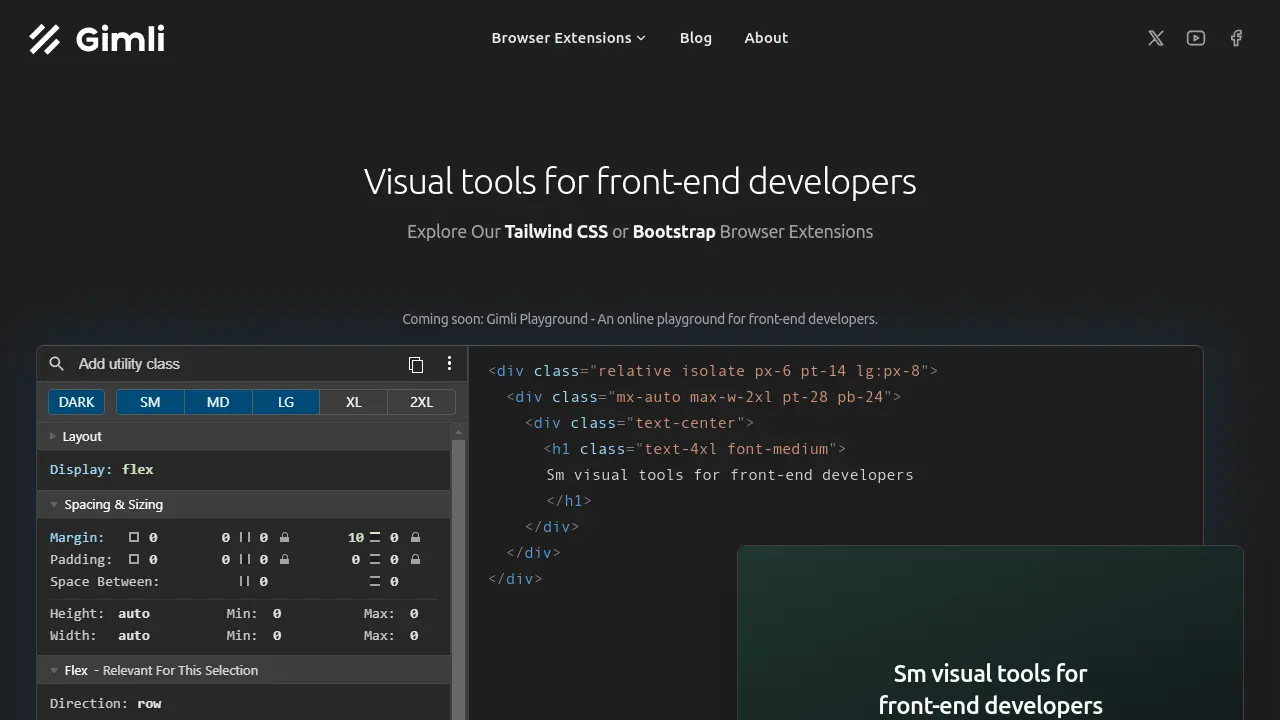Toggle the Margin horizontal lock

click(x=284, y=537)
